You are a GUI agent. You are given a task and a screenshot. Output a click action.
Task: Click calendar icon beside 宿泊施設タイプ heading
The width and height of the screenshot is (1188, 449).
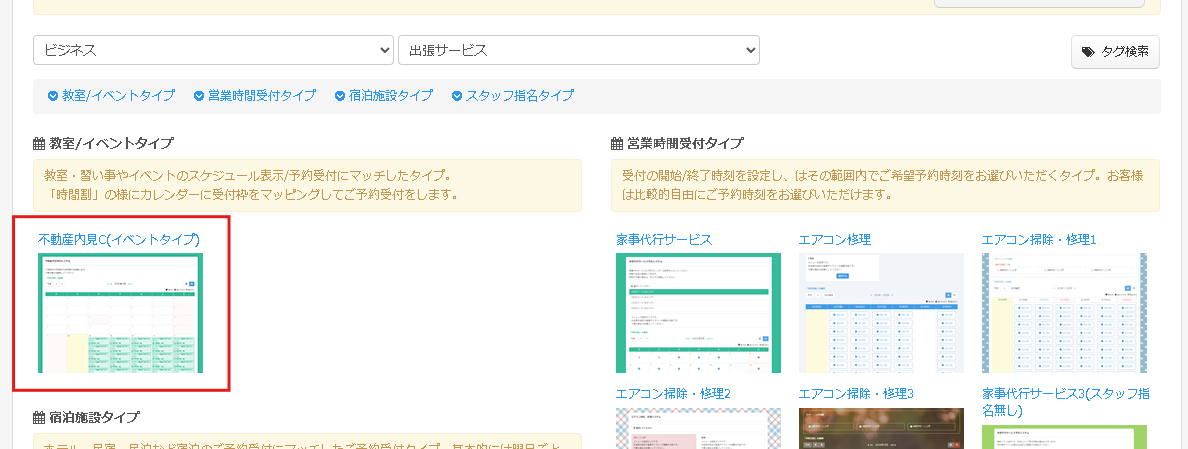coord(39,418)
